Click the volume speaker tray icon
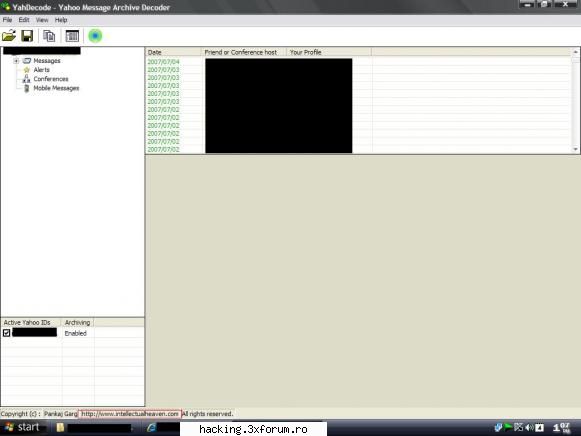The height and width of the screenshot is (436, 581). click(x=529, y=428)
